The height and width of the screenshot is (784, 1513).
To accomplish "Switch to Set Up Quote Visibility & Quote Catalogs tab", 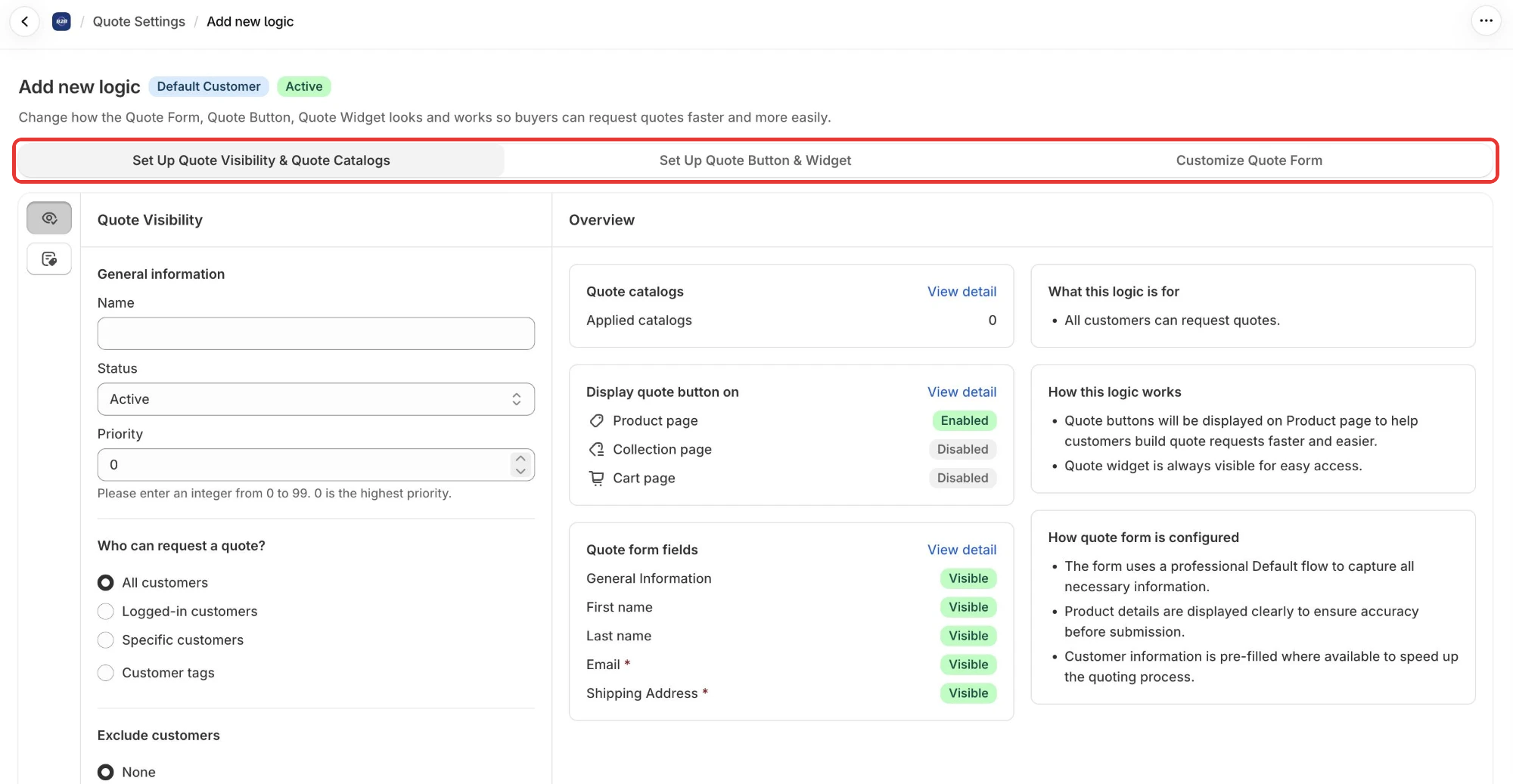I will pos(261,160).
